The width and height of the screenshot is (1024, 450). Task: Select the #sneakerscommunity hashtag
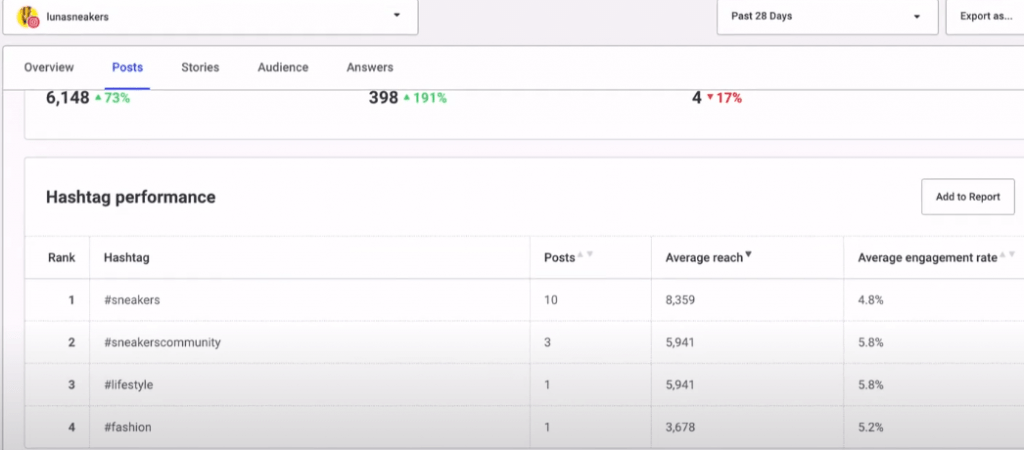[163, 342]
